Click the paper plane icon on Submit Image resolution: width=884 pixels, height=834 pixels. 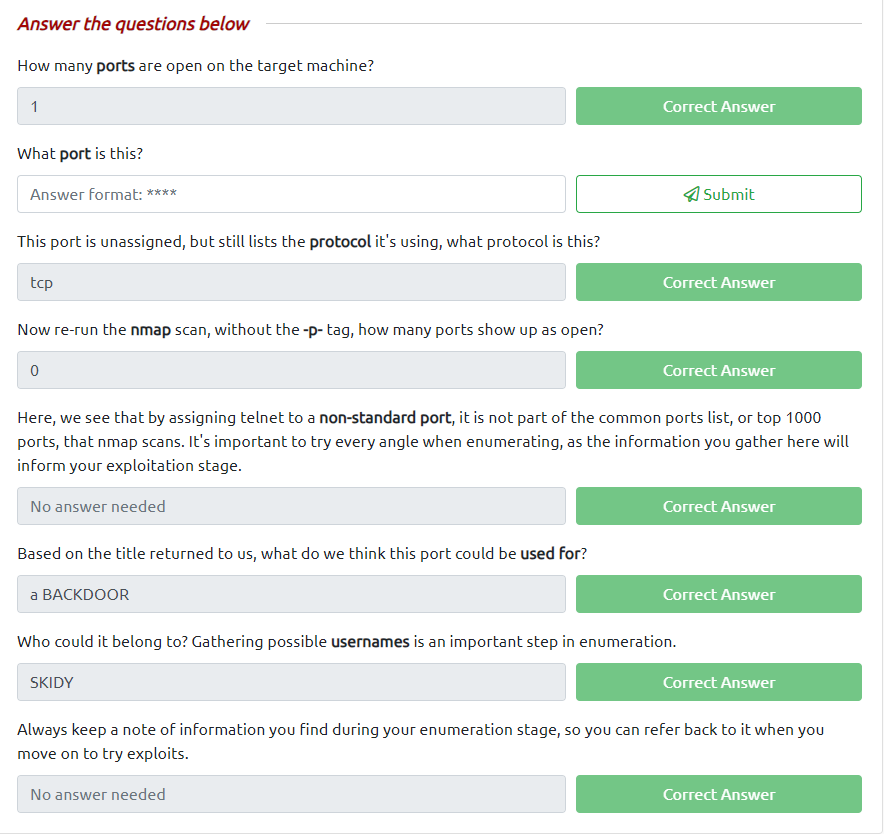[x=691, y=195]
